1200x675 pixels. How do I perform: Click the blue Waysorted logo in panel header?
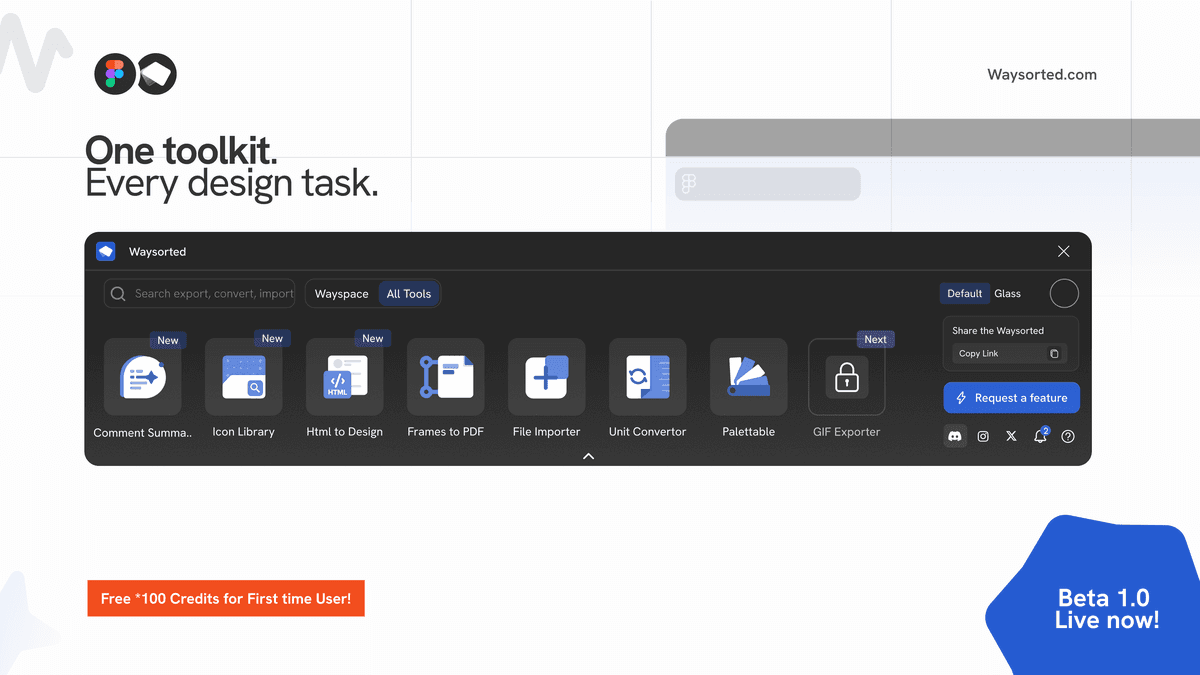point(106,252)
